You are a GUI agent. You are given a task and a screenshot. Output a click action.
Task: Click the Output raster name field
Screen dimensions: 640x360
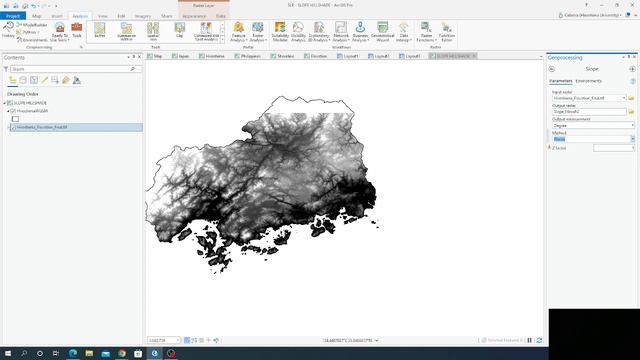[589, 111]
